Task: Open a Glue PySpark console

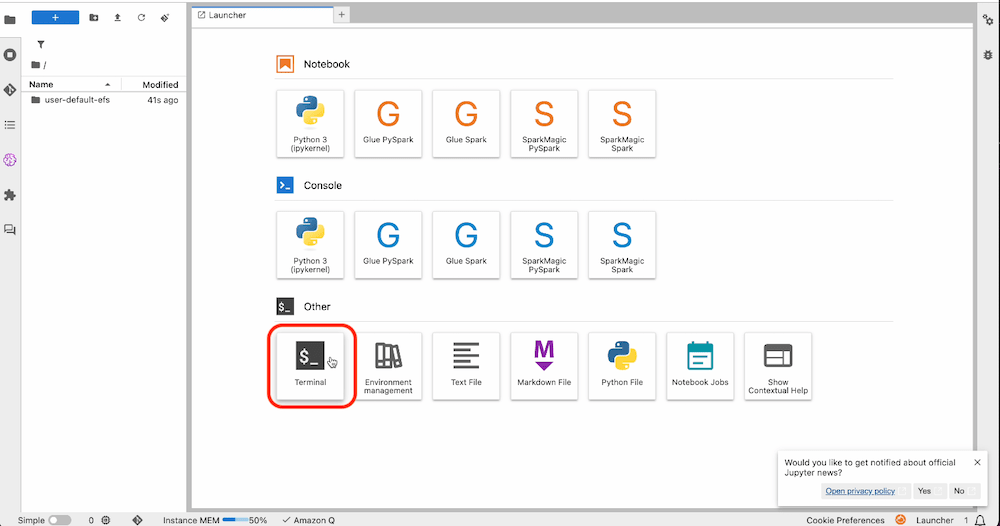Action: pyautogui.click(x=388, y=245)
